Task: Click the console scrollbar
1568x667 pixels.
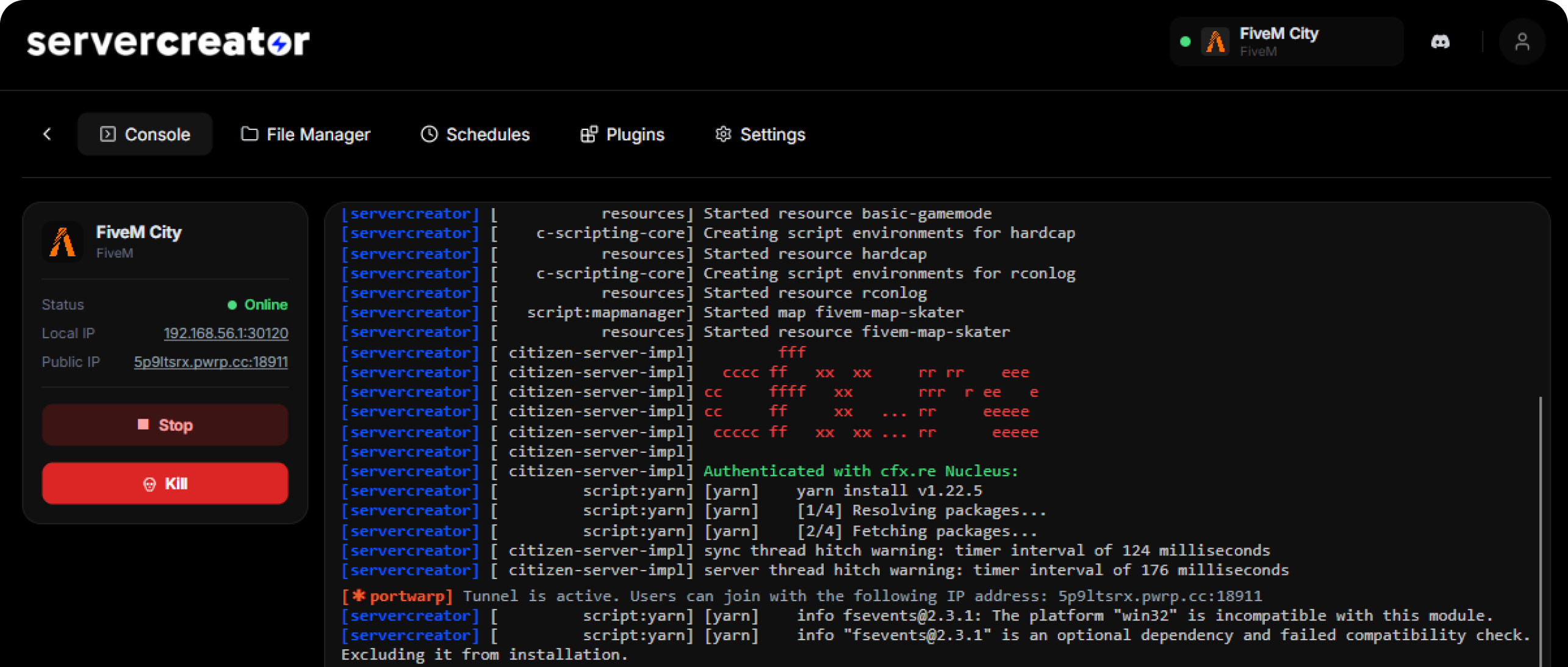Action: click(x=1541, y=531)
